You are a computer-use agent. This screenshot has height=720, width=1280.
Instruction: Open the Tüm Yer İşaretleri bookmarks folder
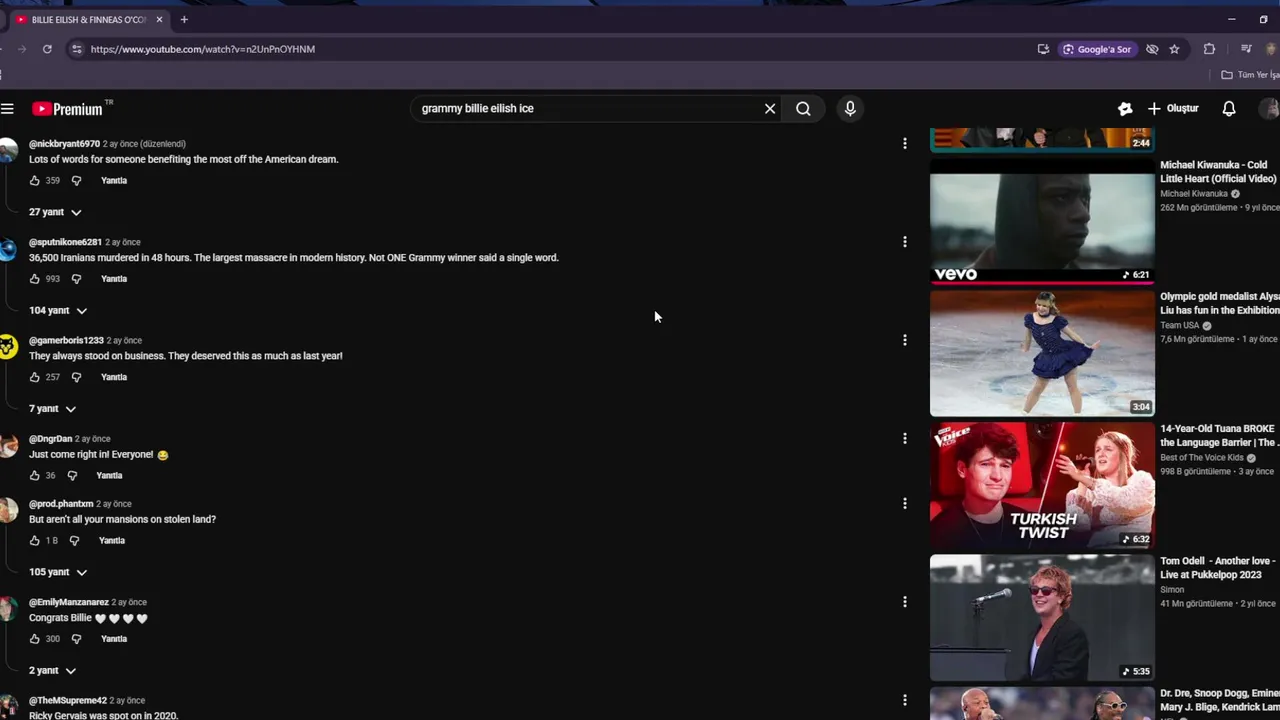pos(1250,75)
